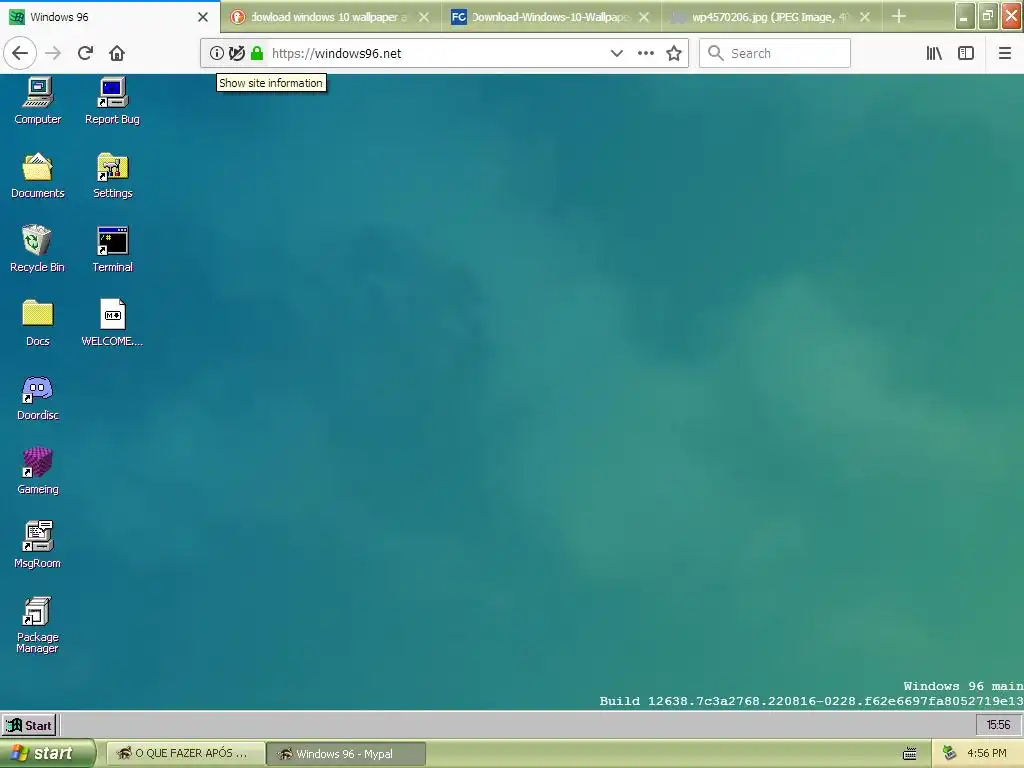
Task: Toggle the browser sidebar view
Action: (x=966, y=53)
